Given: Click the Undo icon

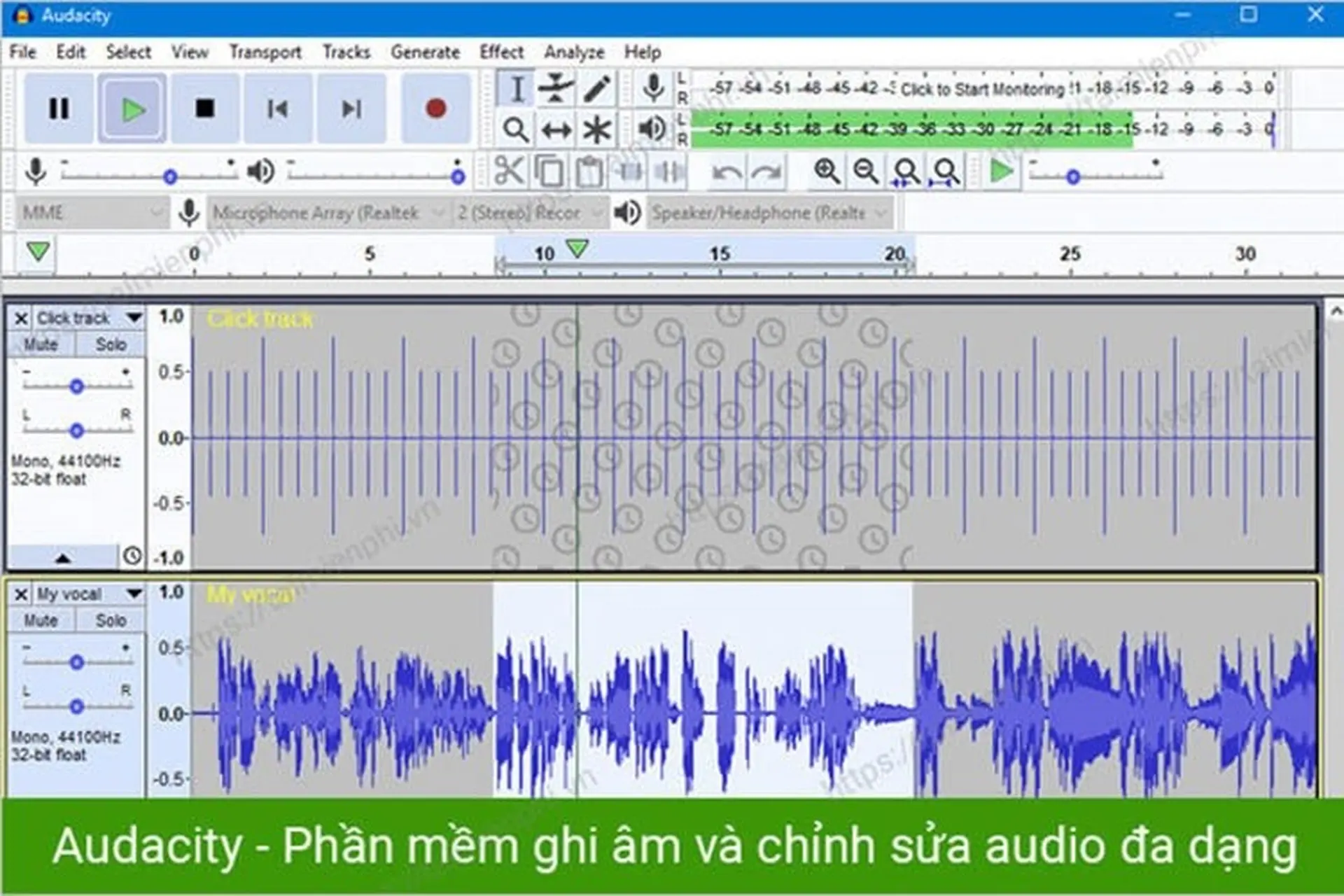Looking at the screenshot, I should coord(727,170).
